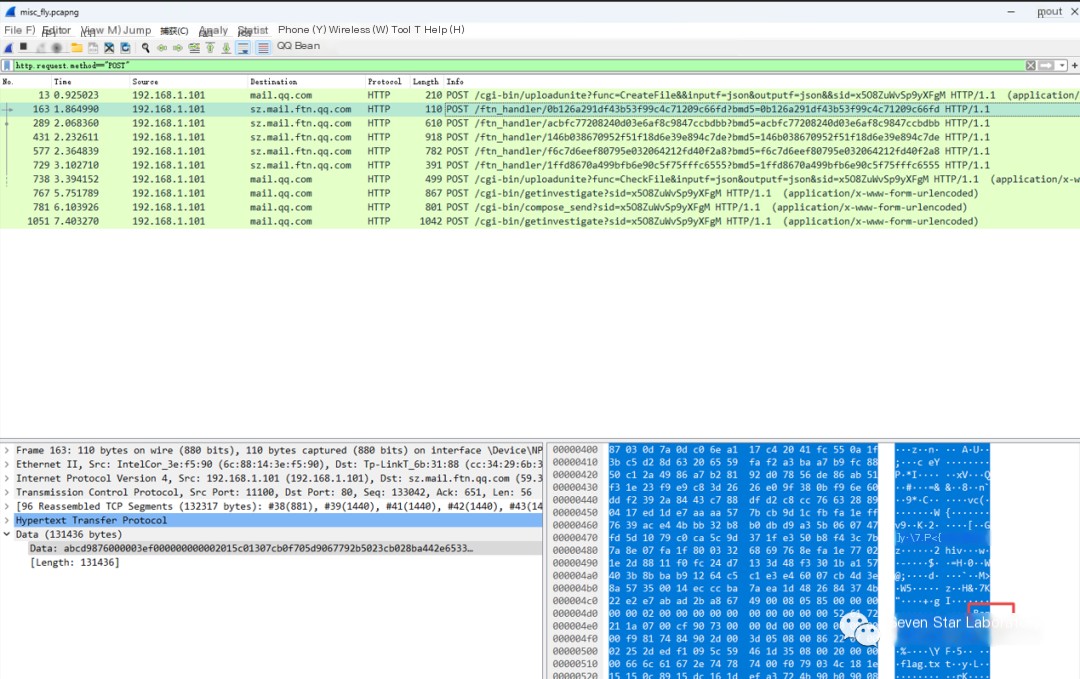
Task: Select packet 1051 getinvestigate row
Action: [x=540, y=221]
